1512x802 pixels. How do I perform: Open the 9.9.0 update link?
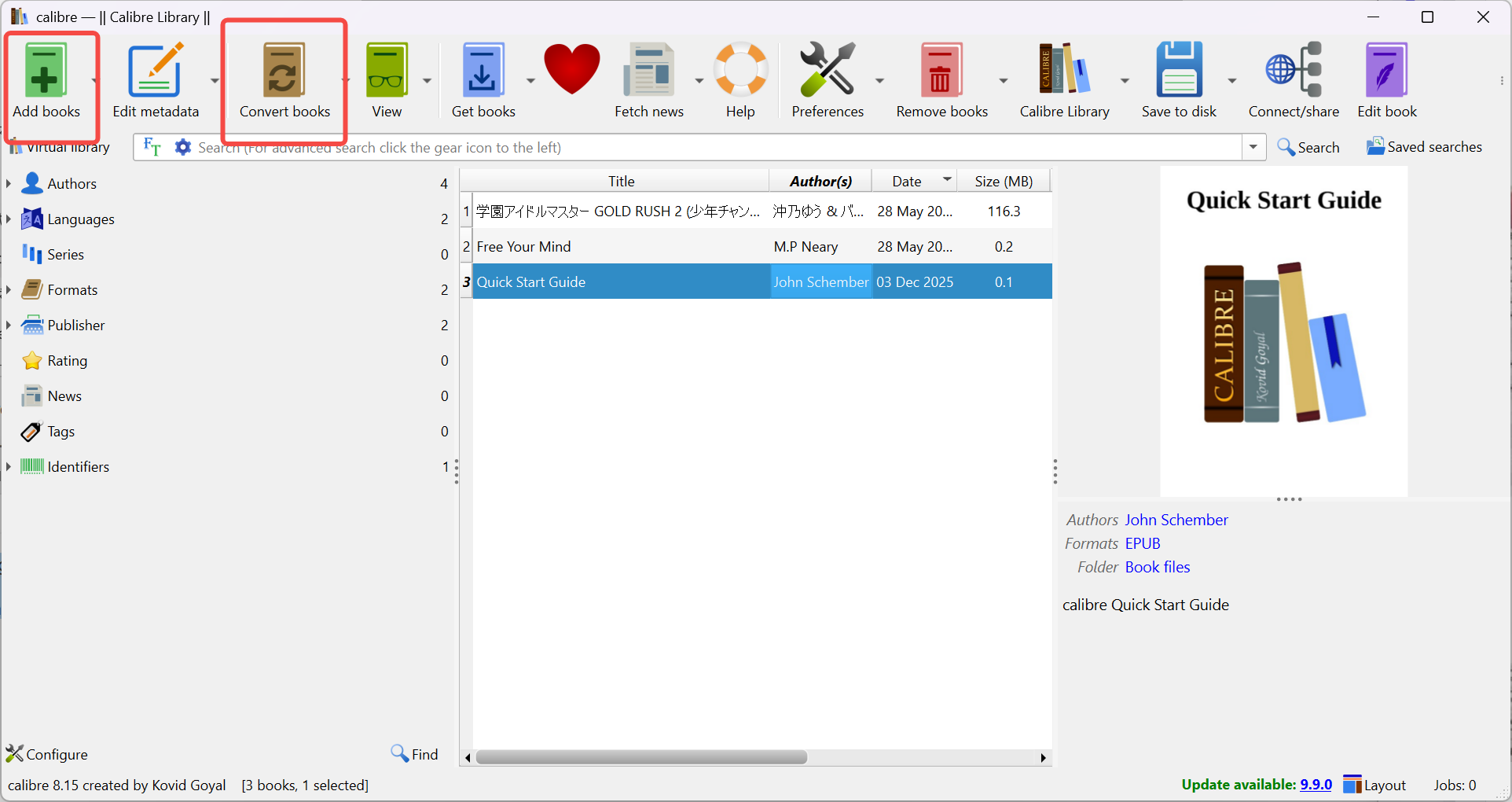pos(1316,785)
